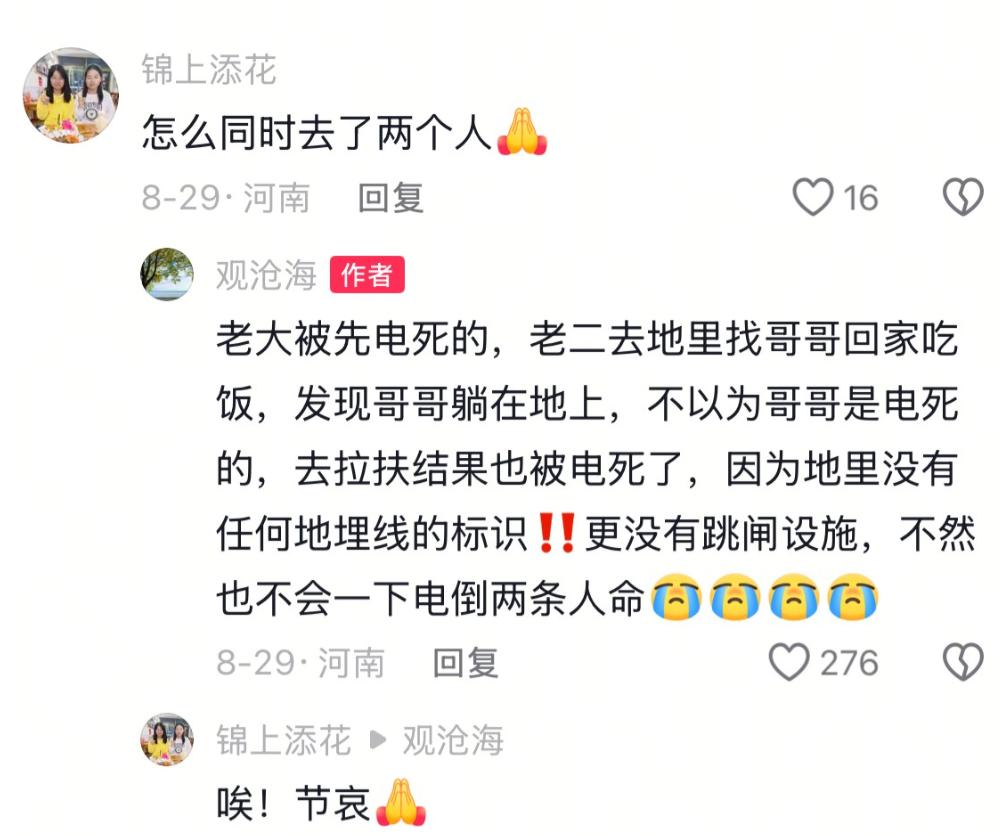Like the comment showing 16 likes
The image size is (997, 837).
(813, 197)
